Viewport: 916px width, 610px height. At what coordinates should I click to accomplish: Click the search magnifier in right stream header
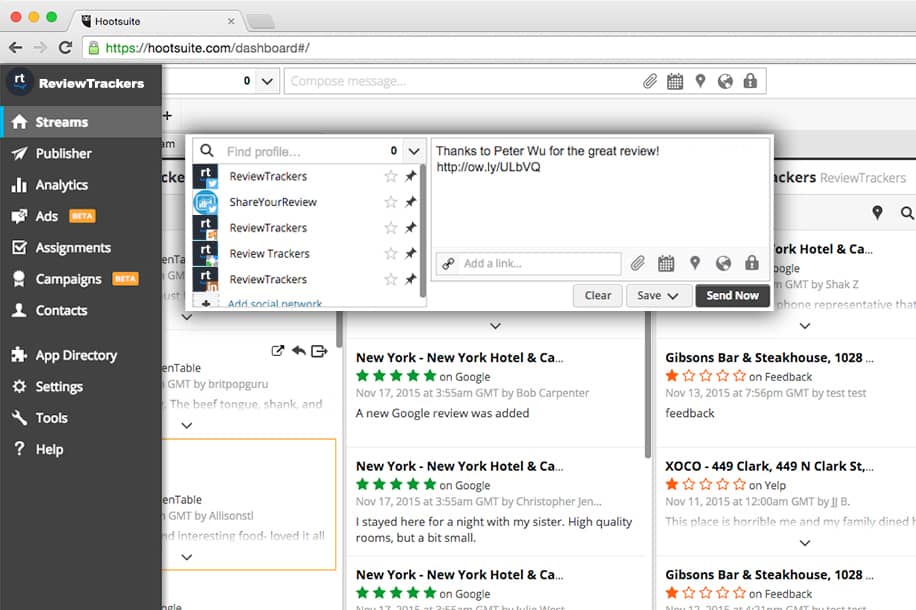click(907, 213)
